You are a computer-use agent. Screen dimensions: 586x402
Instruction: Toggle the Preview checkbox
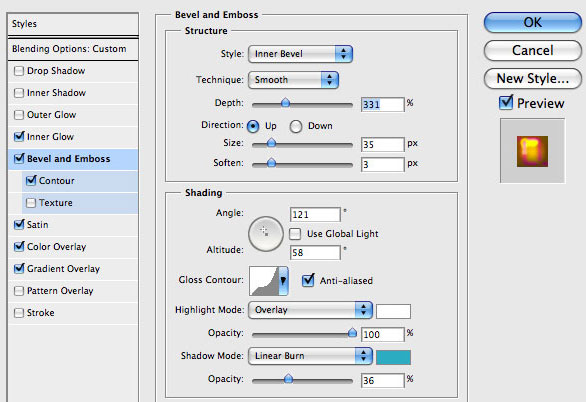click(506, 102)
